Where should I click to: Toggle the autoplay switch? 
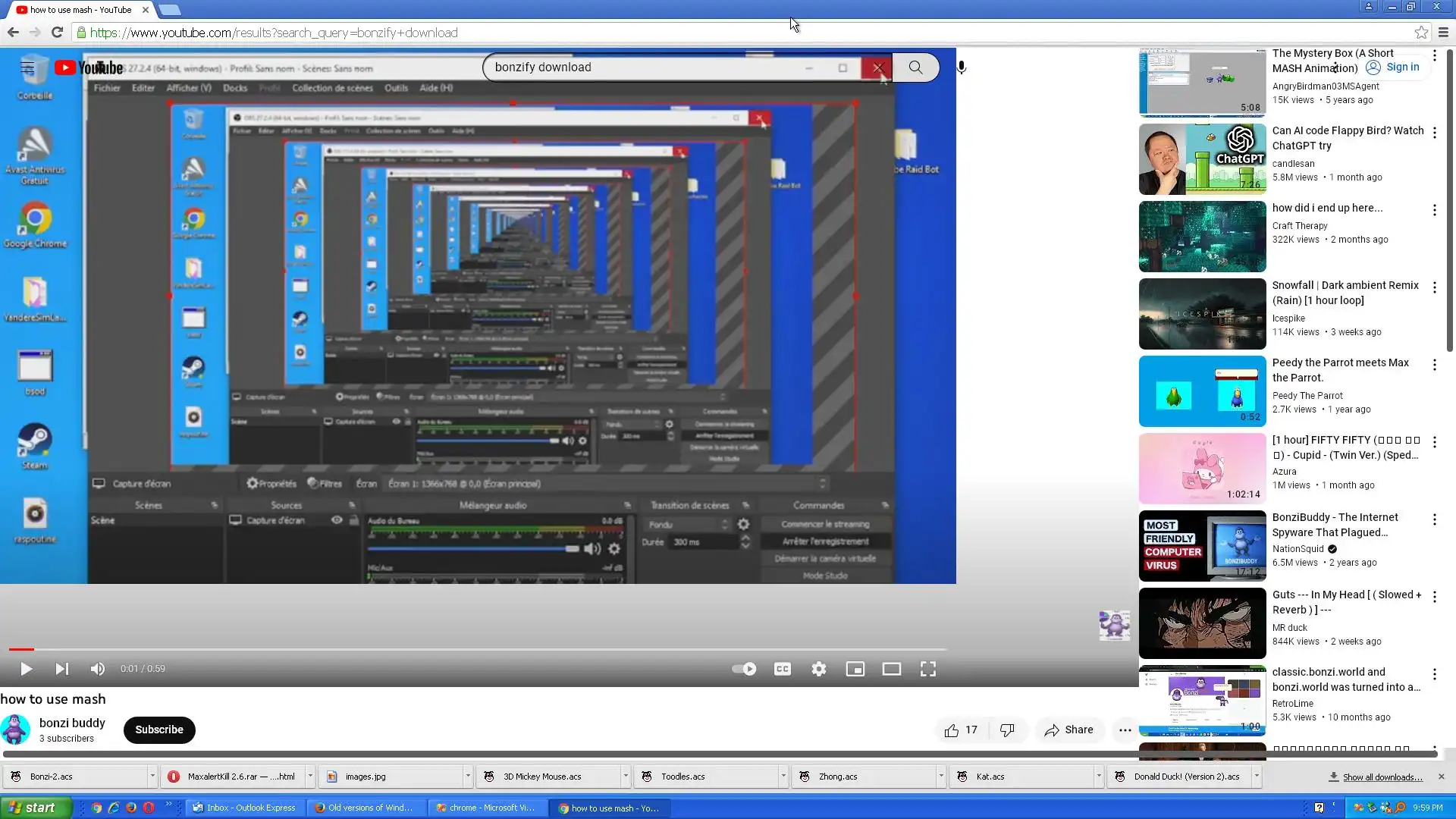pos(744,669)
